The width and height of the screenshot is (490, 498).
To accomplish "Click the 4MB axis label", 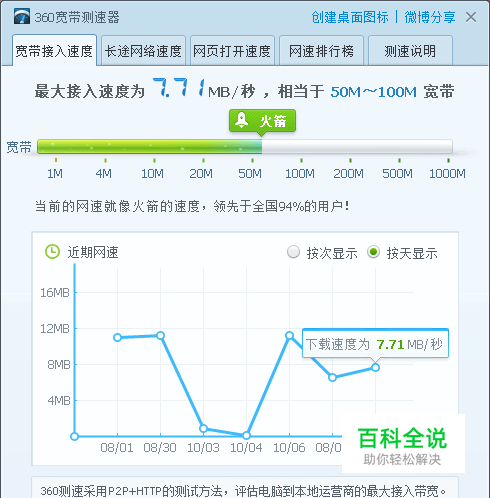I will click(x=59, y=400).
